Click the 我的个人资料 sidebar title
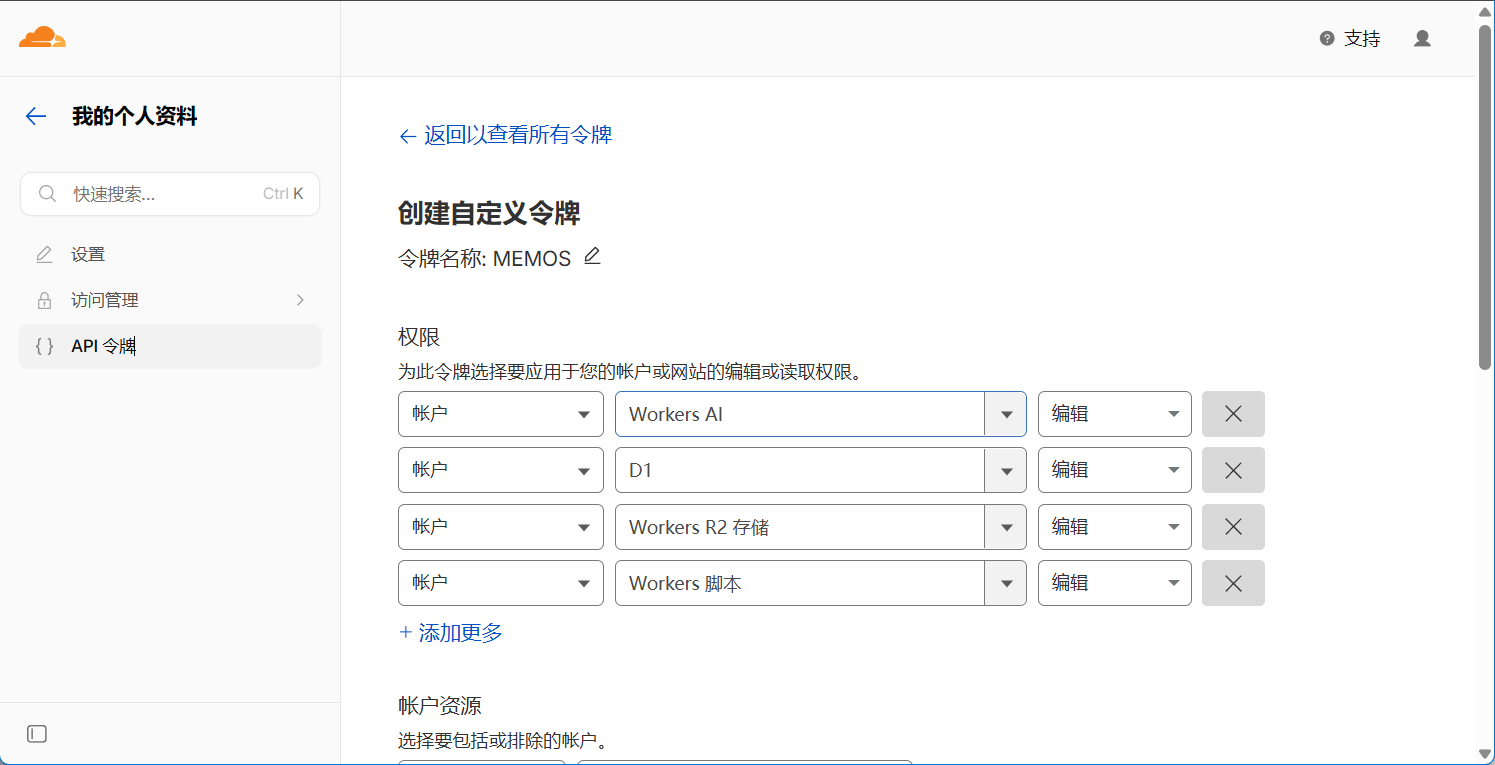The width and height of the screenshot is (1495, 765). (x=135, y=116)
